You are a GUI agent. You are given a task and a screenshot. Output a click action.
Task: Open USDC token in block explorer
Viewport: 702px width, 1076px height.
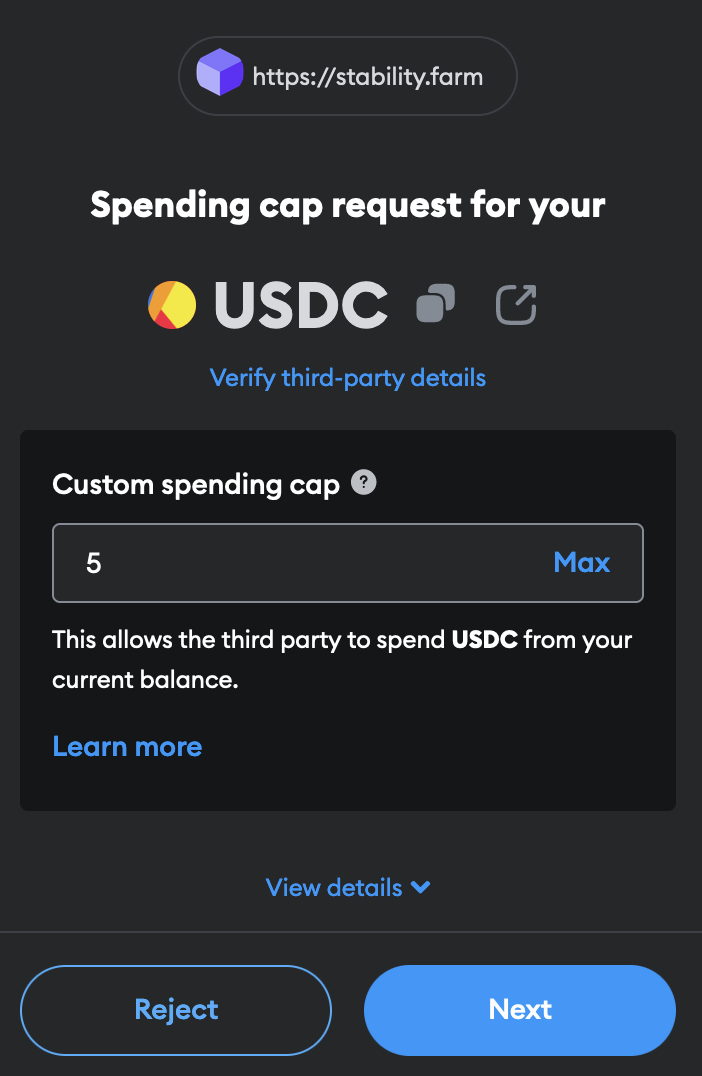pos(516,305)
